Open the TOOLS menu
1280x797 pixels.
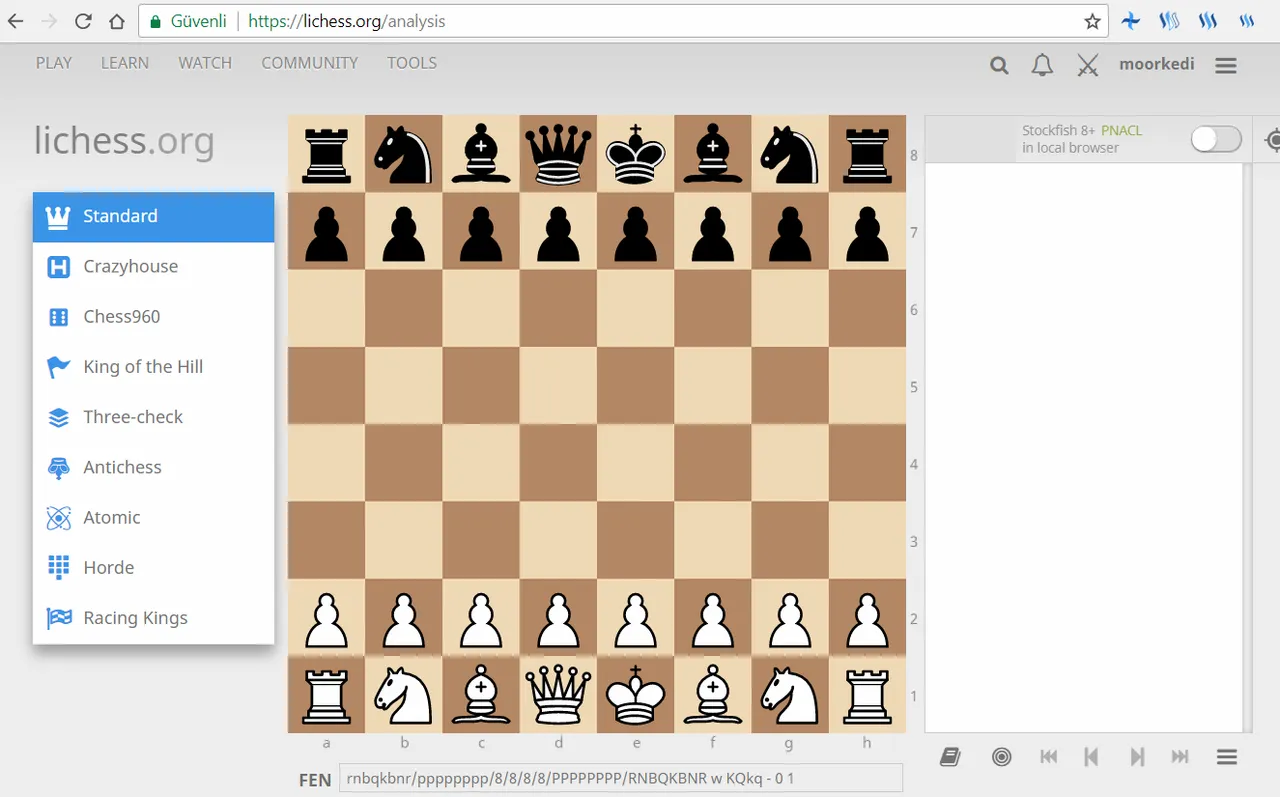(412, 63)
